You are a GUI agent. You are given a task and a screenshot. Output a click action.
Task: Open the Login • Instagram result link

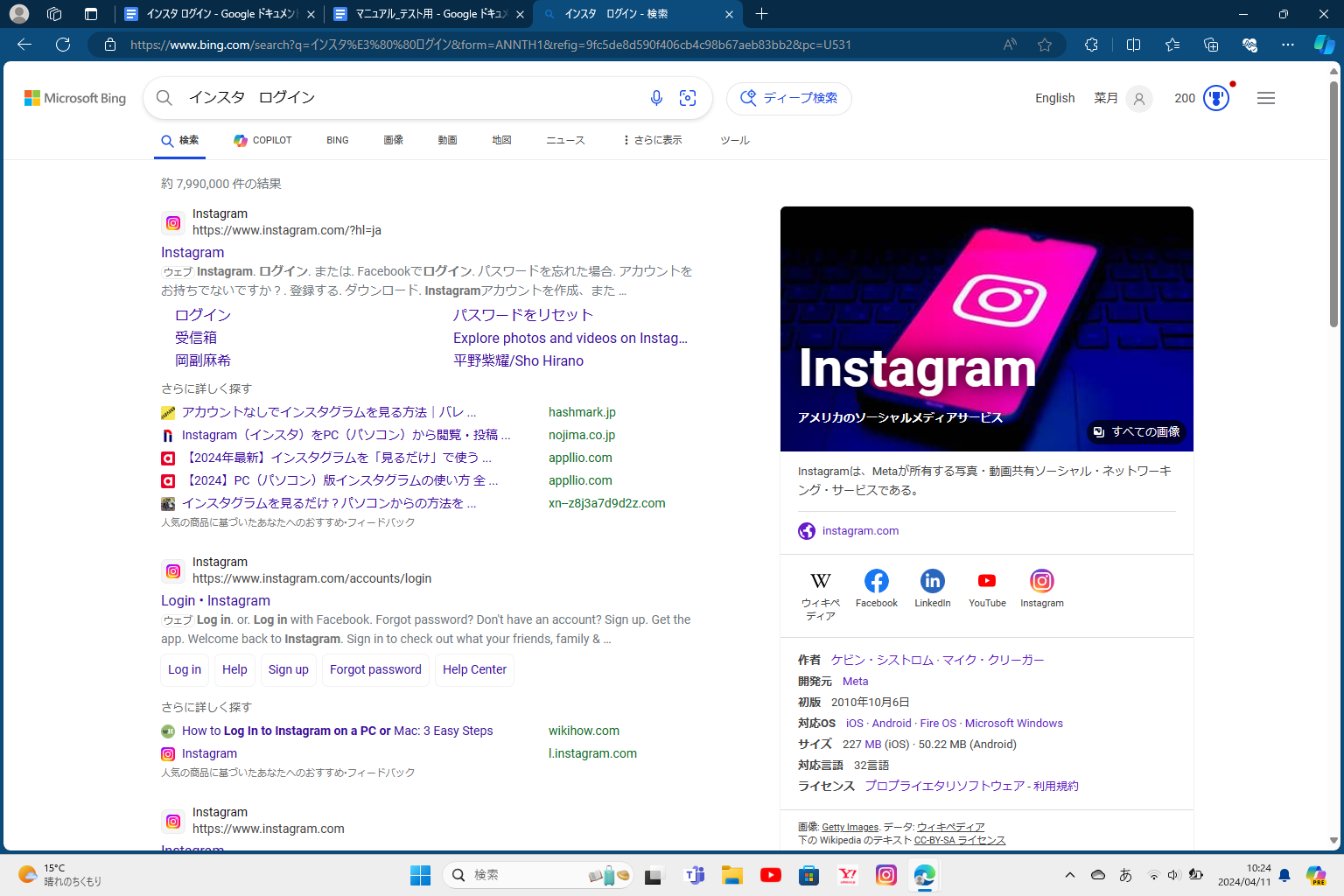tap(215, 600)
